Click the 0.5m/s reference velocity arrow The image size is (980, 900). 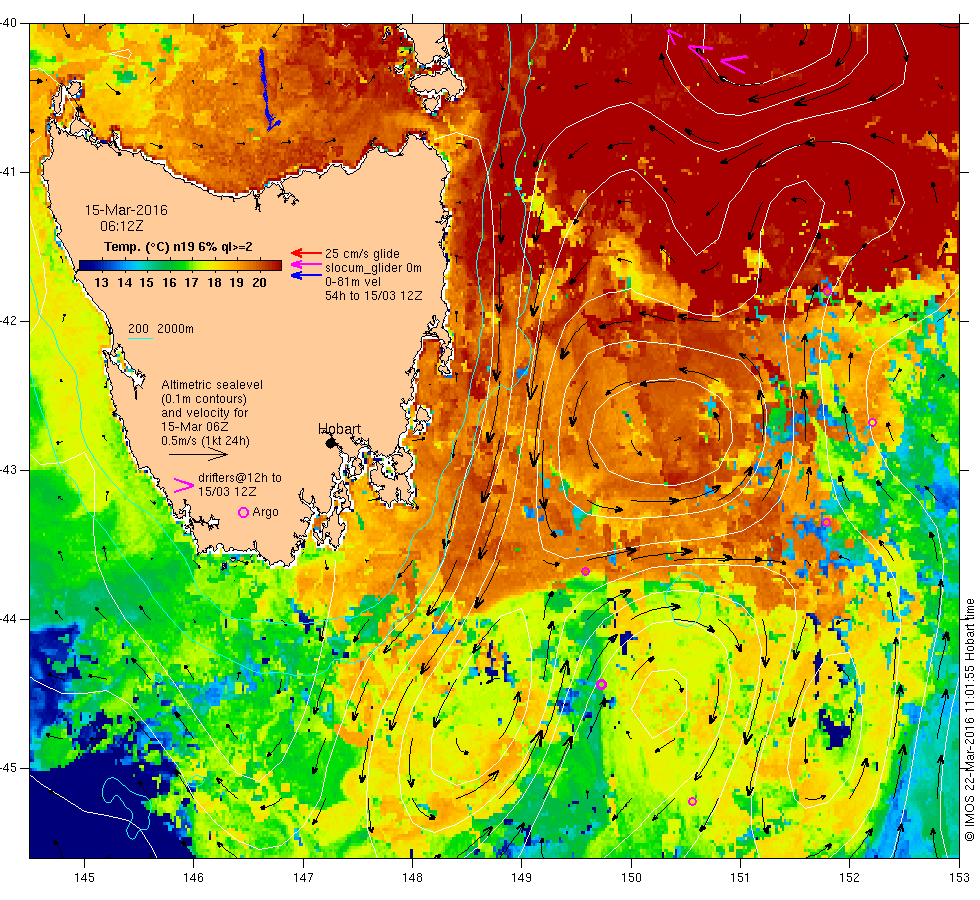point(198,455)
